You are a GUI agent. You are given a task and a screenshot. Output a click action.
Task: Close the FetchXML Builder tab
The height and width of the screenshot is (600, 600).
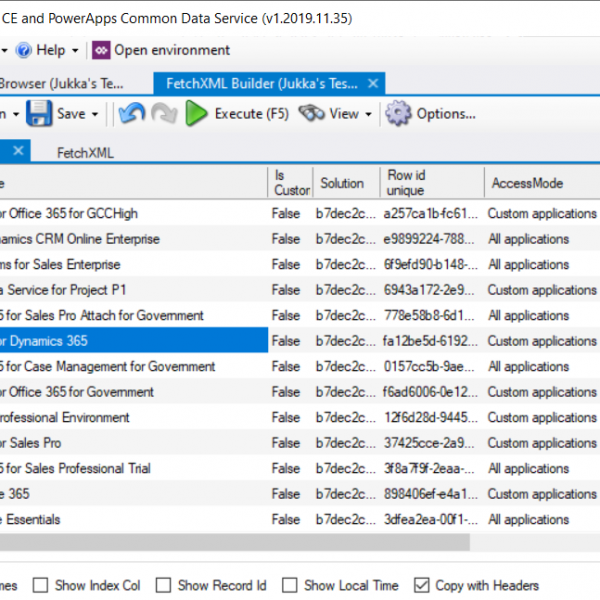click(x=373, y=83)
